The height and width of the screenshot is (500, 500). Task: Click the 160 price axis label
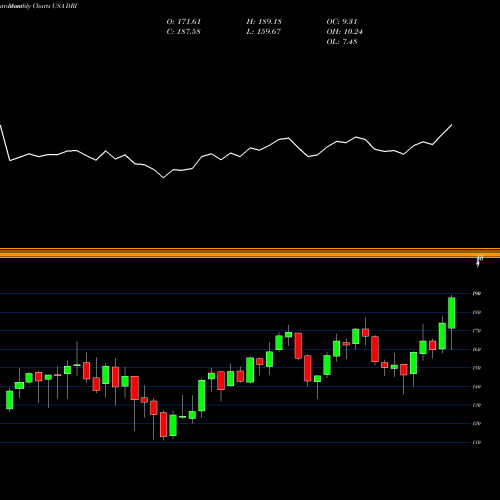tap(477, 350)
